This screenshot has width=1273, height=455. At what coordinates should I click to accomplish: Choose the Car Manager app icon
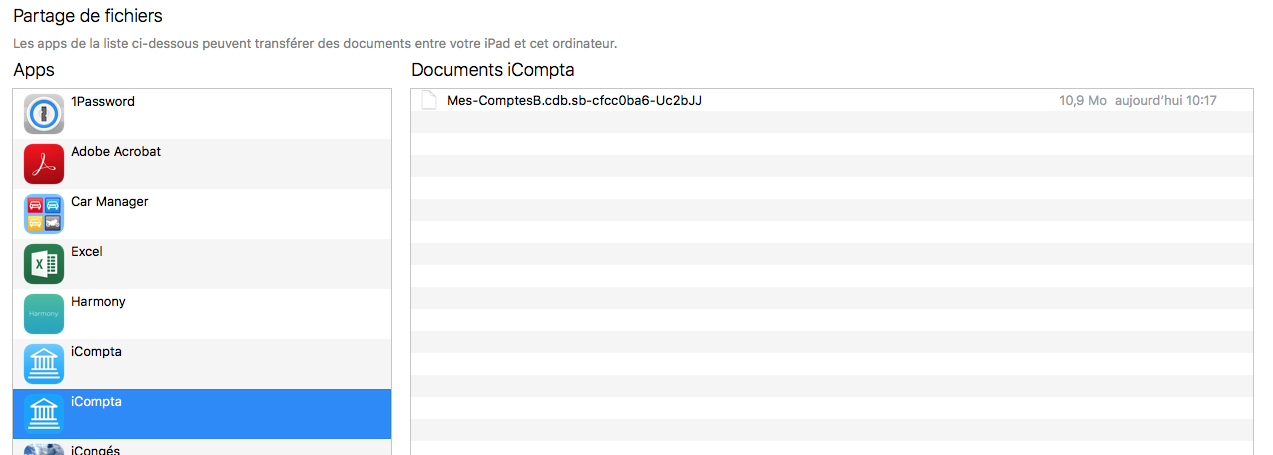pyautogui.click(x=44, y=214)
